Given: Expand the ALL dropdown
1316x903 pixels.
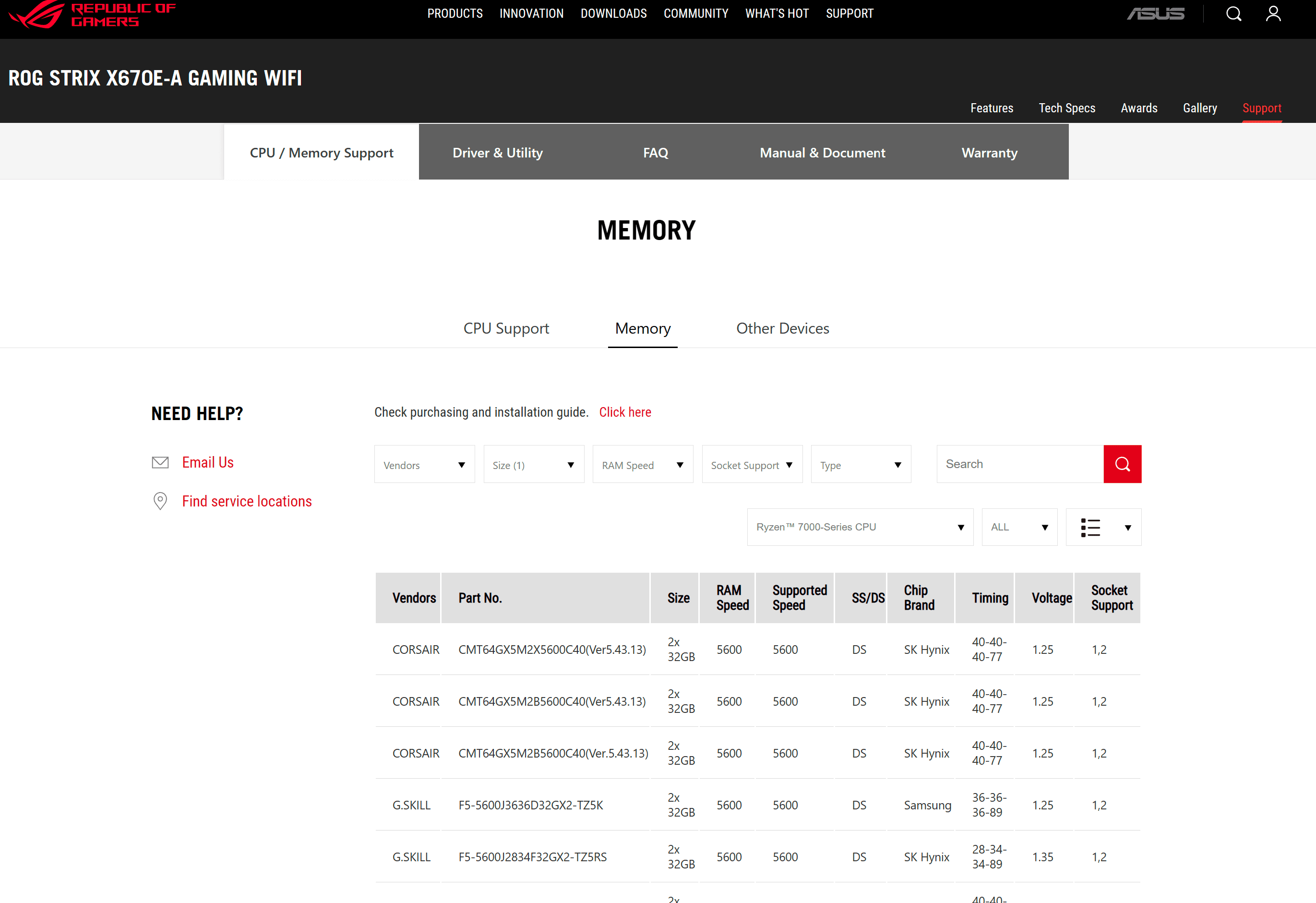Looking at the screenshot, I should [1020, 528].
